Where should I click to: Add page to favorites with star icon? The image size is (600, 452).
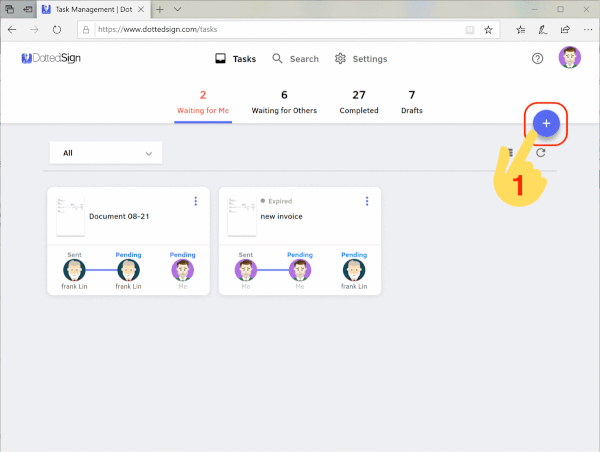[x=488, y=30]
